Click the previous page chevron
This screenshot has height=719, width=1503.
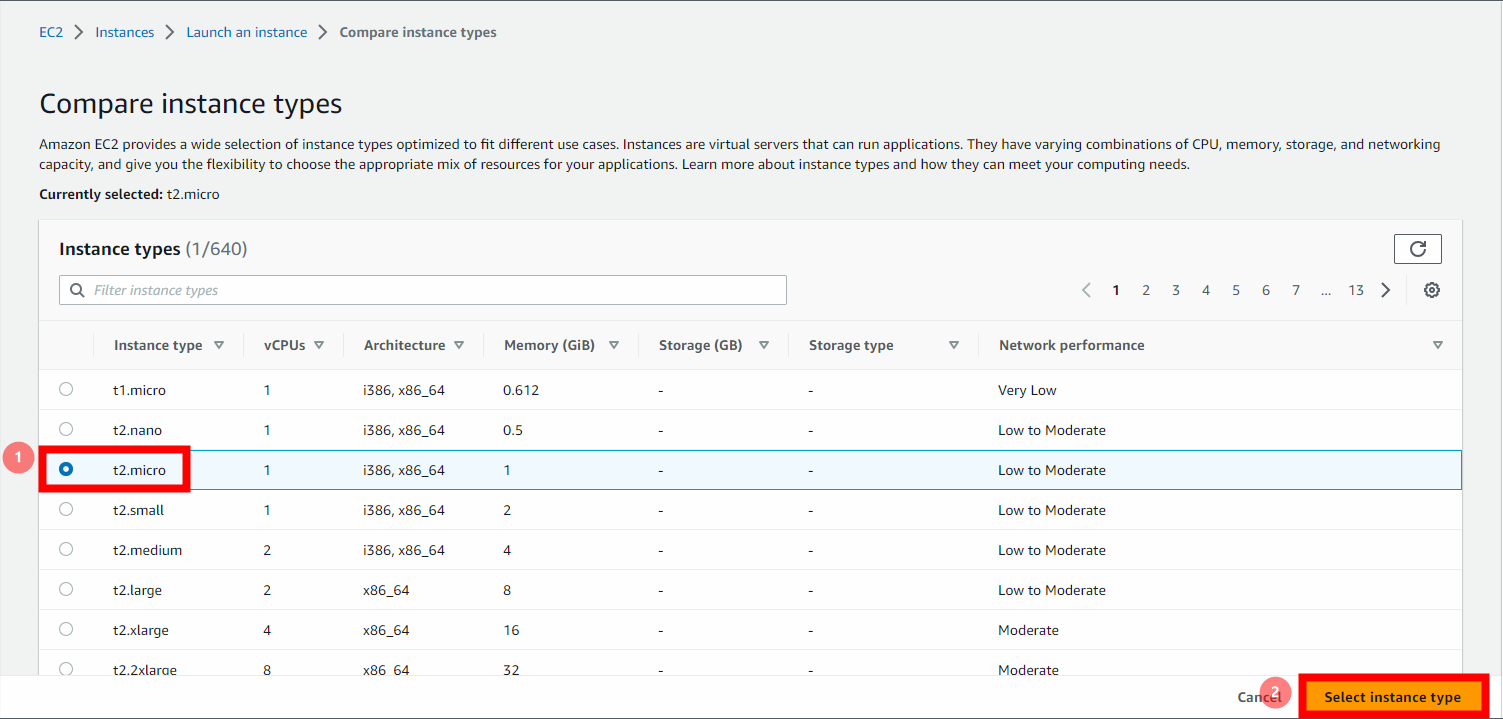tap(1086, 289)
